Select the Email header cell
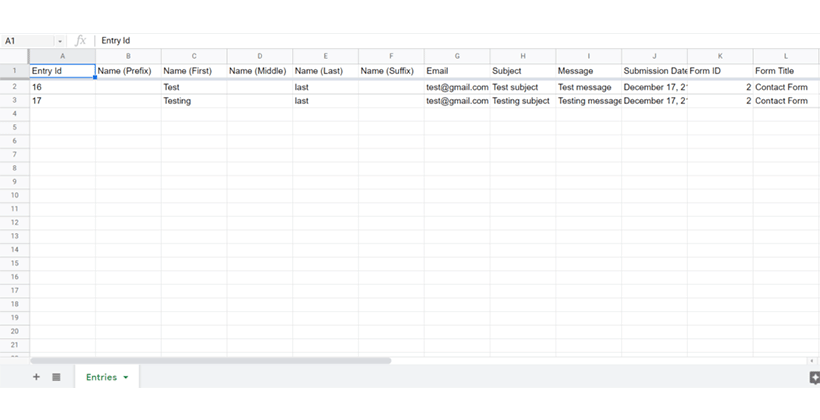820x420 pixels. click(x=457, y=71)
